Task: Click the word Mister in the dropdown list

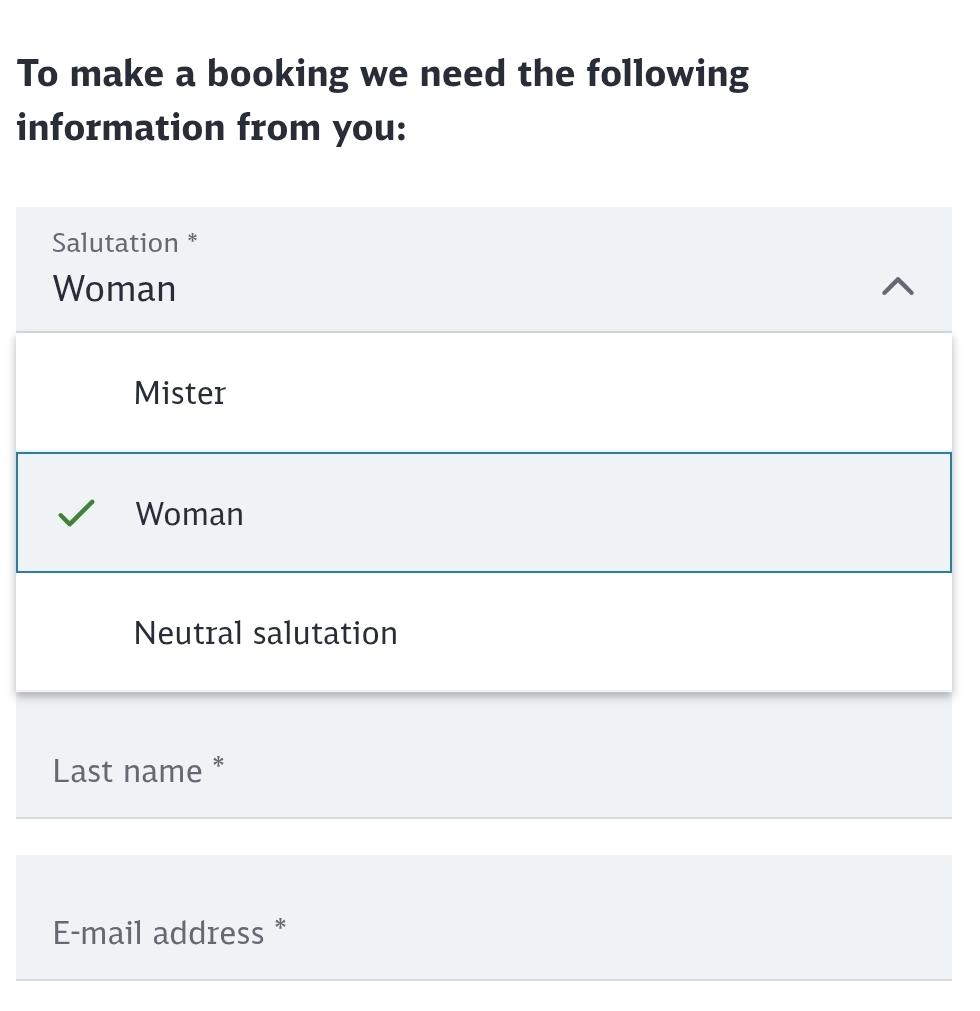Action: point(180,393)
